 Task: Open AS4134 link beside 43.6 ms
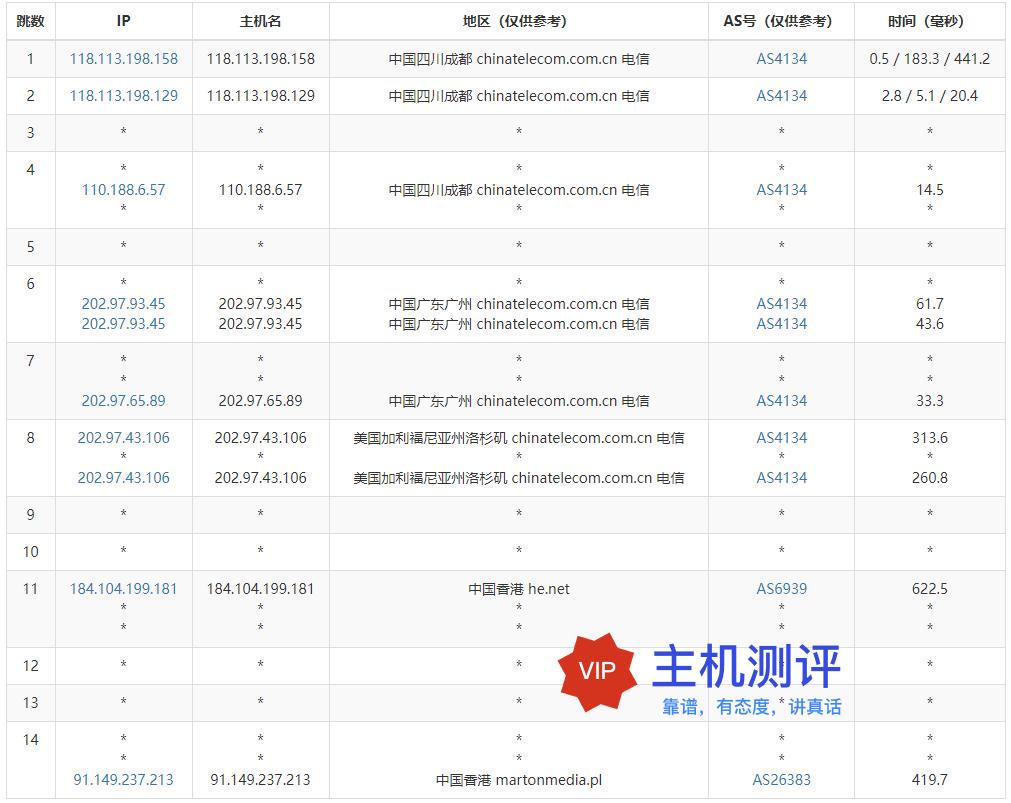click(x=781, y=324)
